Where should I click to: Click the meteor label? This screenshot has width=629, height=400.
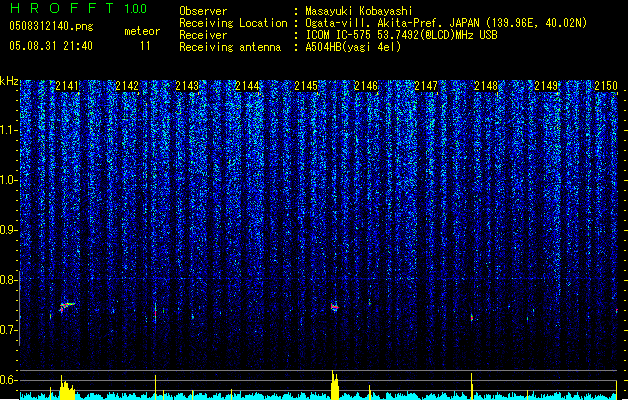(x=142, y=31)
